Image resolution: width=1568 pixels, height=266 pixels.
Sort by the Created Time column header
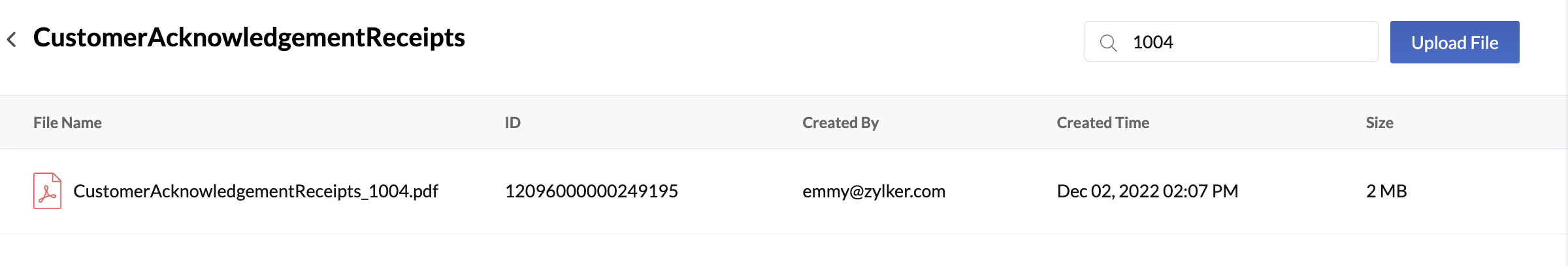[x=1103, y=123]
